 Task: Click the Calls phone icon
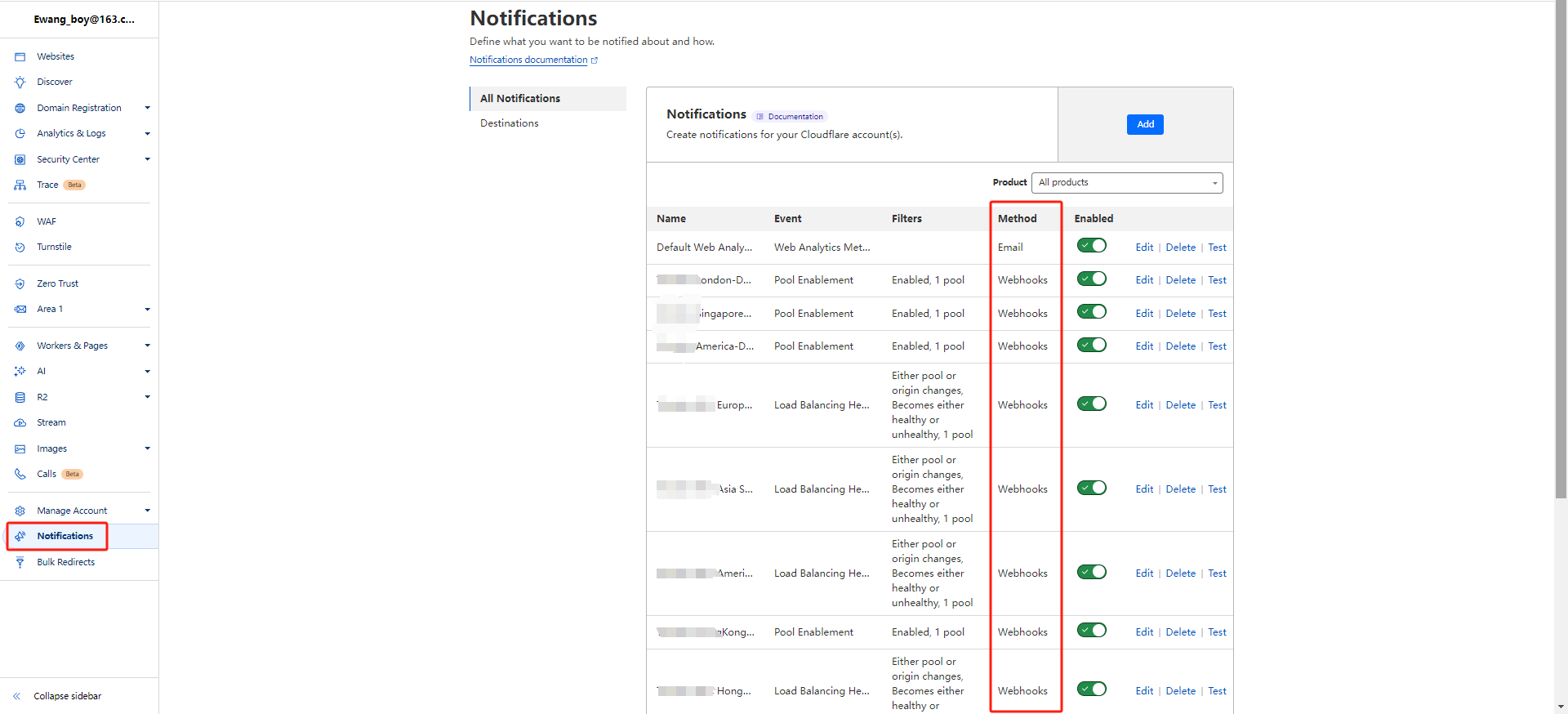[20, 474]
